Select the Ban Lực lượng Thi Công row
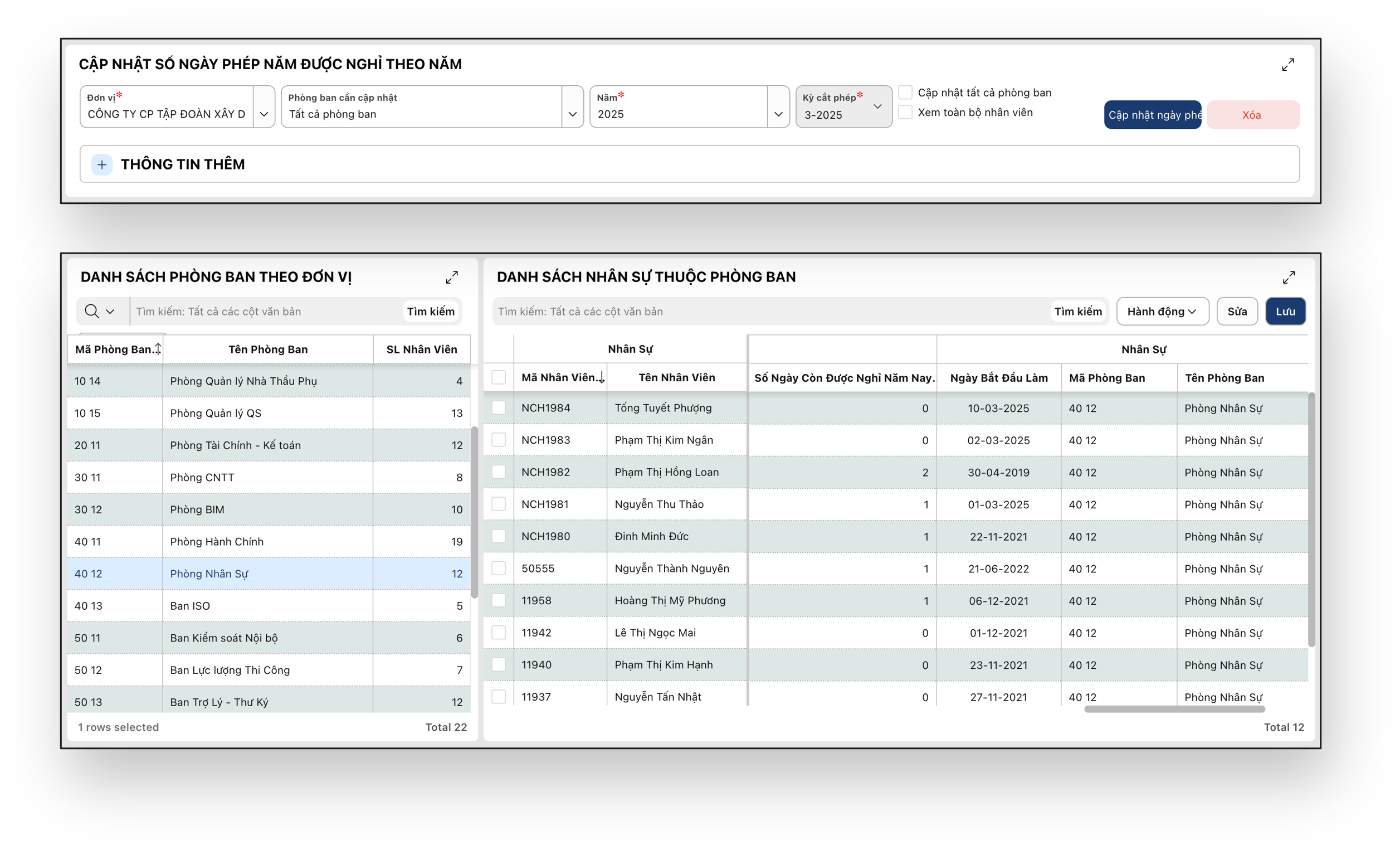This screenshot has width=1400, height=850. point(269,670)
